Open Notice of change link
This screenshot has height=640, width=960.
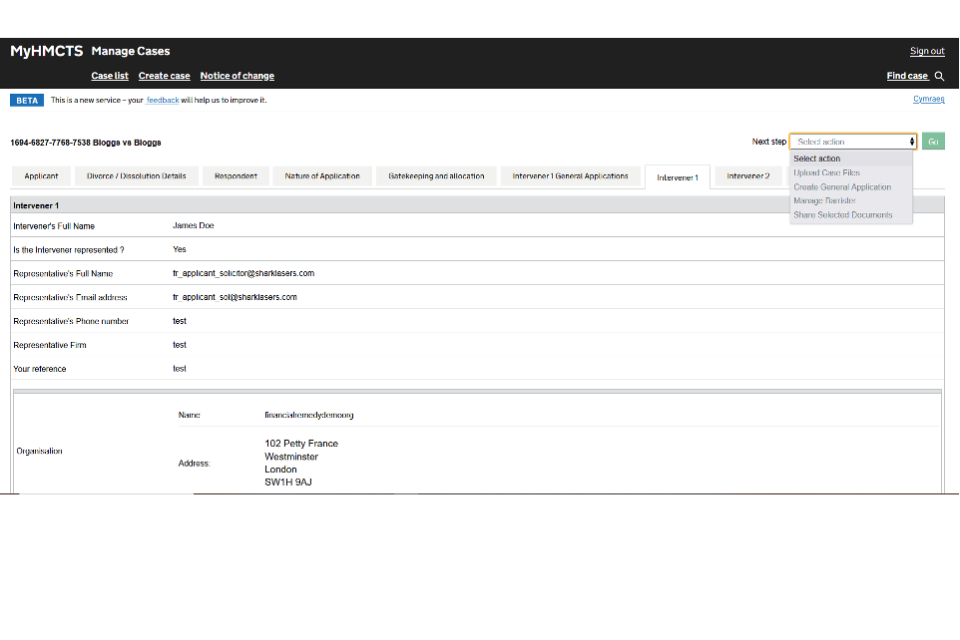click(x=237, y=76)
